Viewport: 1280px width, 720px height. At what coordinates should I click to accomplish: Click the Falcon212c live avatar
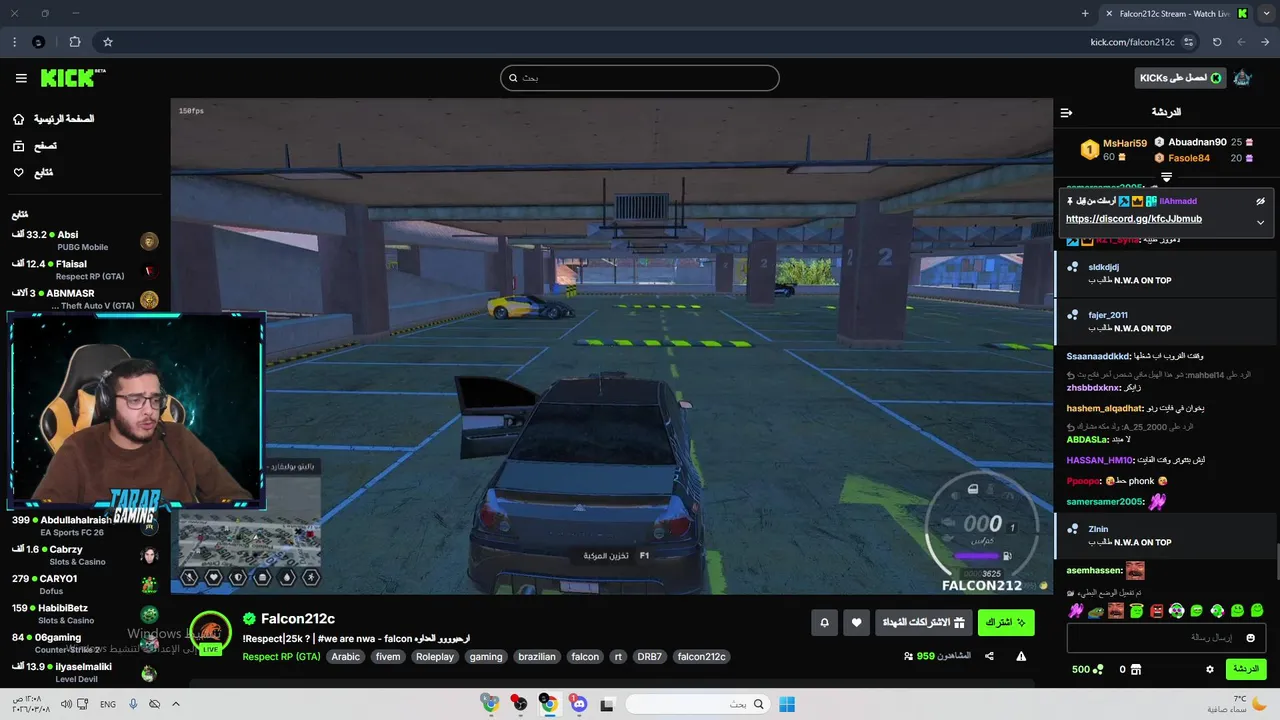tap(210, 632)
